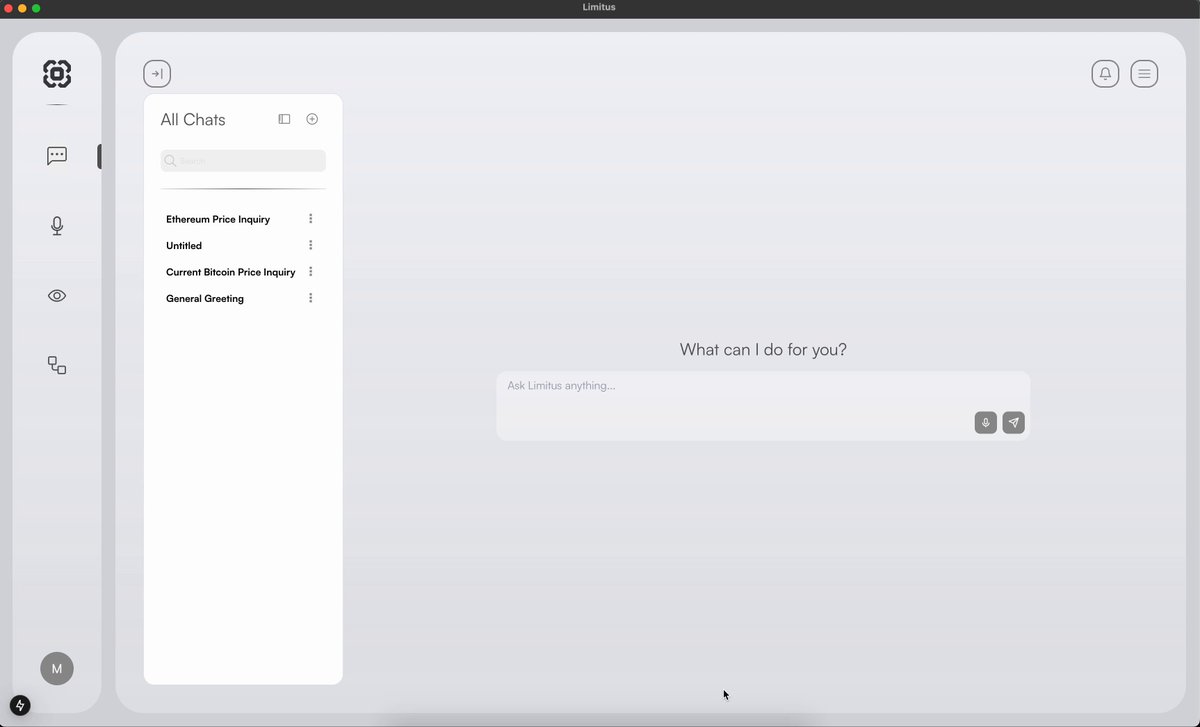The image size is (1200, 727).
Task: Open the eye vision section
Action: (57, 296)
